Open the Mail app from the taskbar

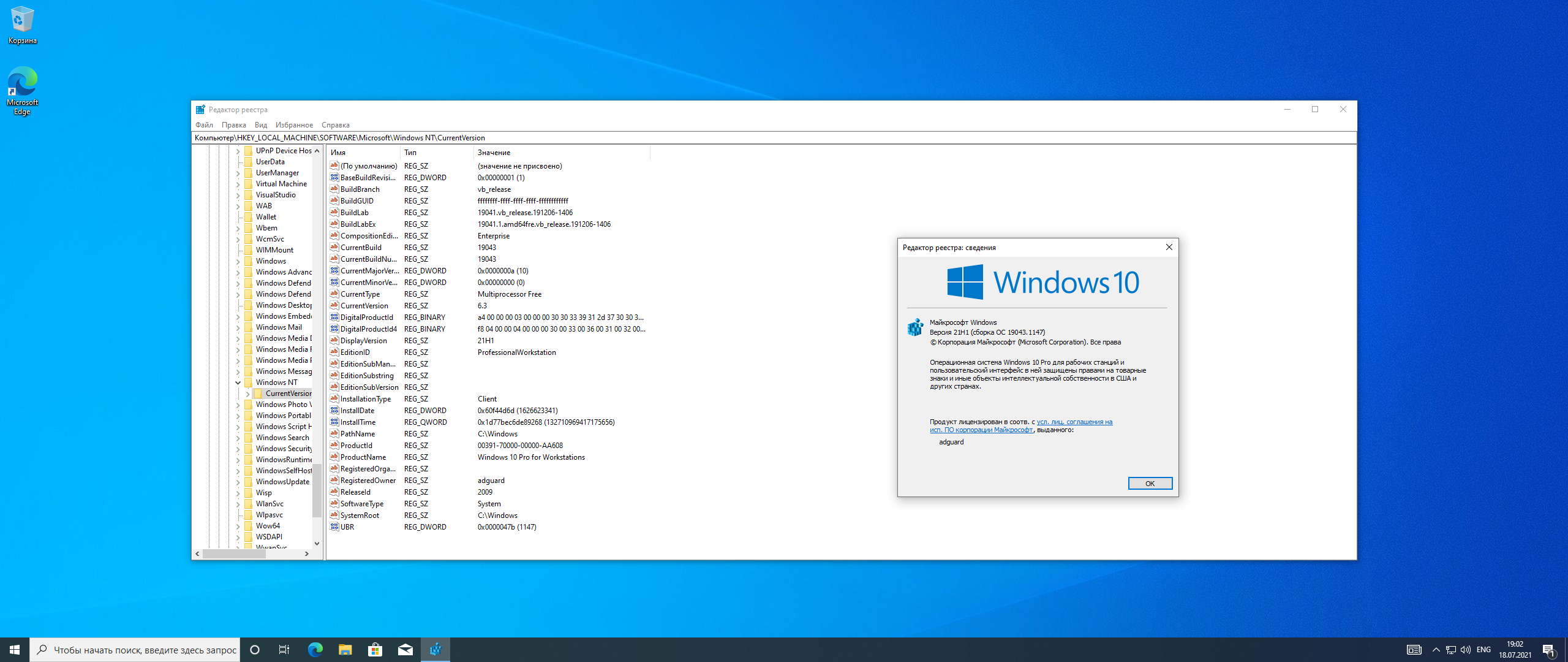tap(405, 650)
